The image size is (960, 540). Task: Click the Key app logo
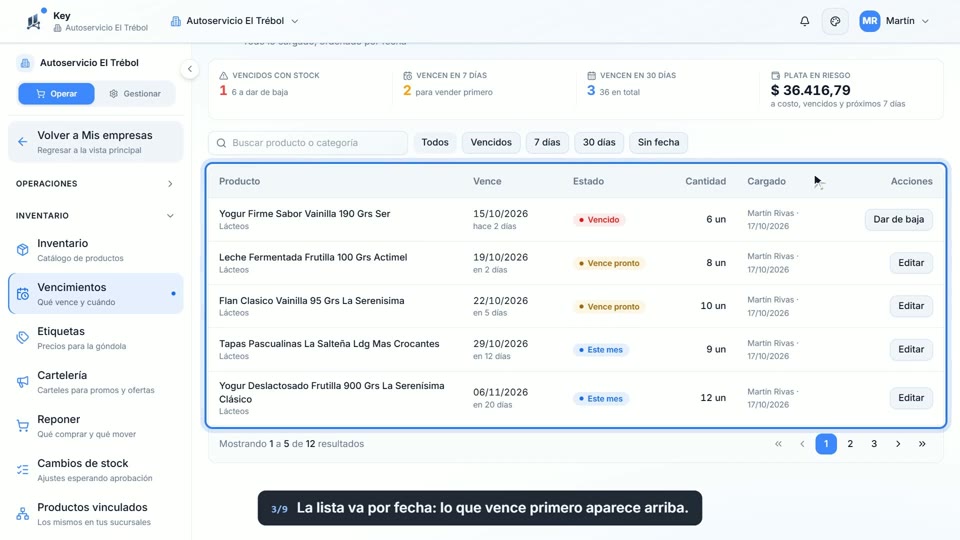(x=34, y=21)
